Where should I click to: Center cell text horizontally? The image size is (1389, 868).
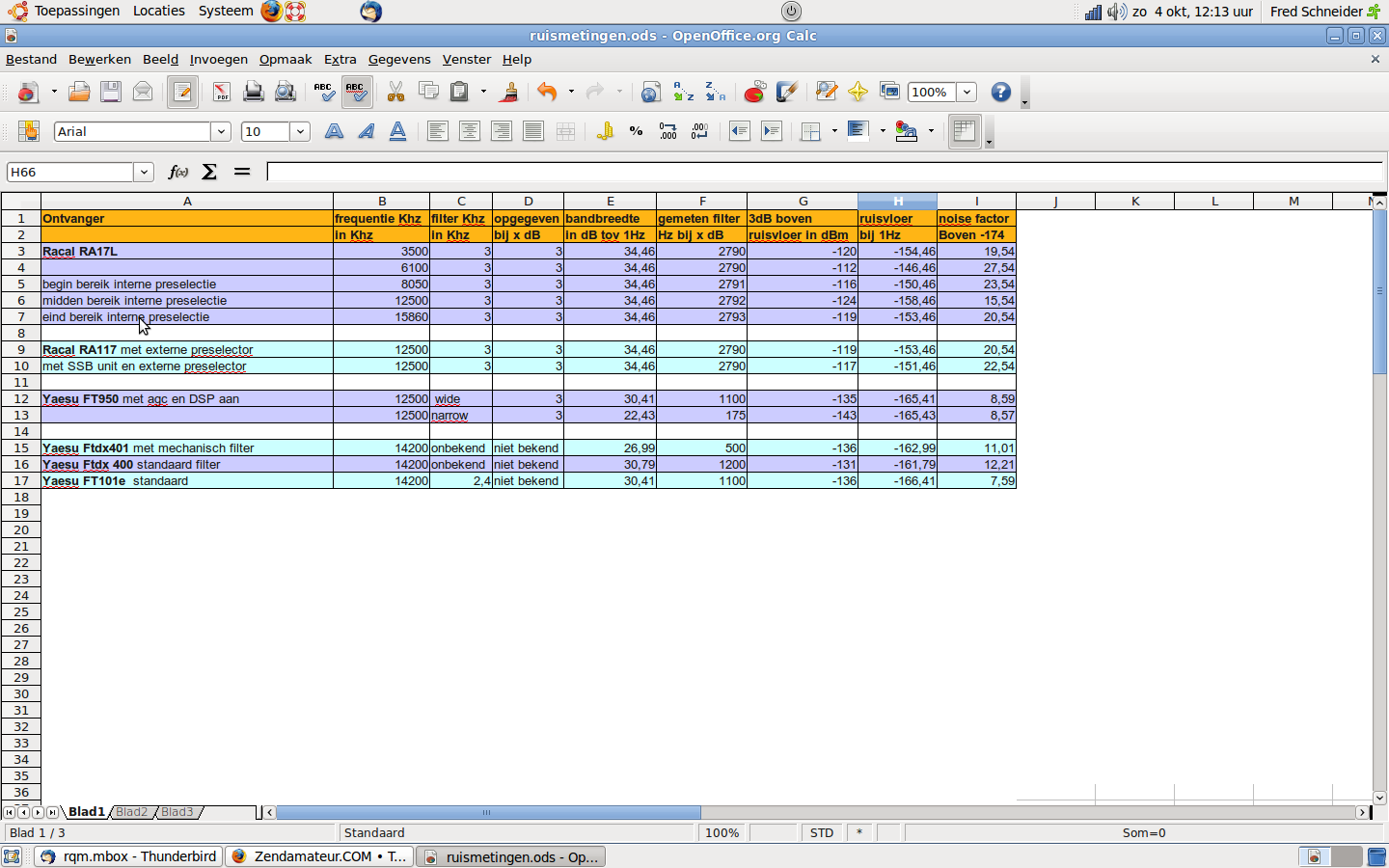469,131
